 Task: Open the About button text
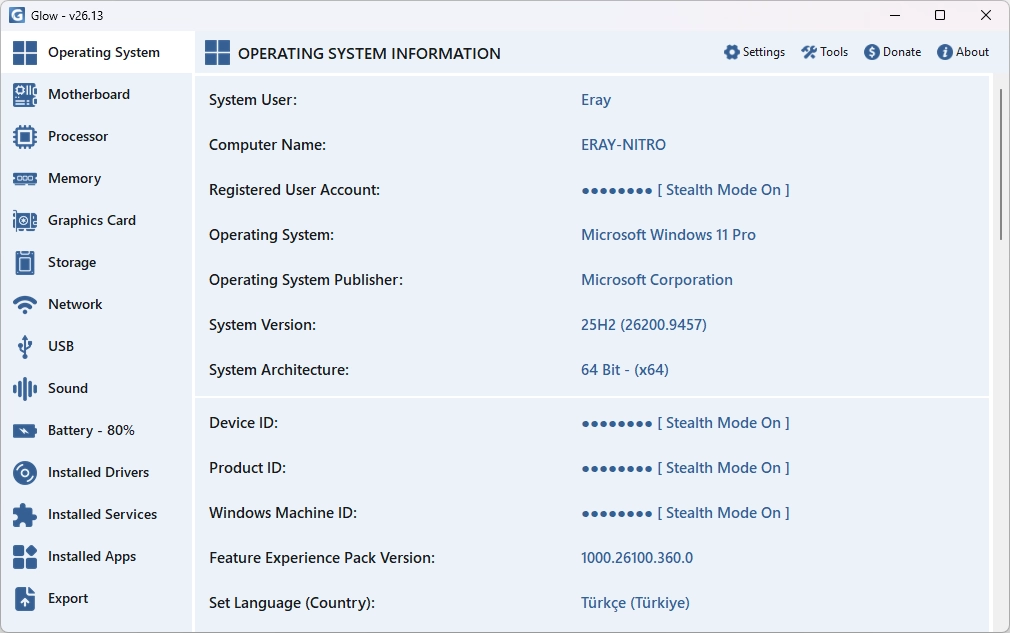973,52
